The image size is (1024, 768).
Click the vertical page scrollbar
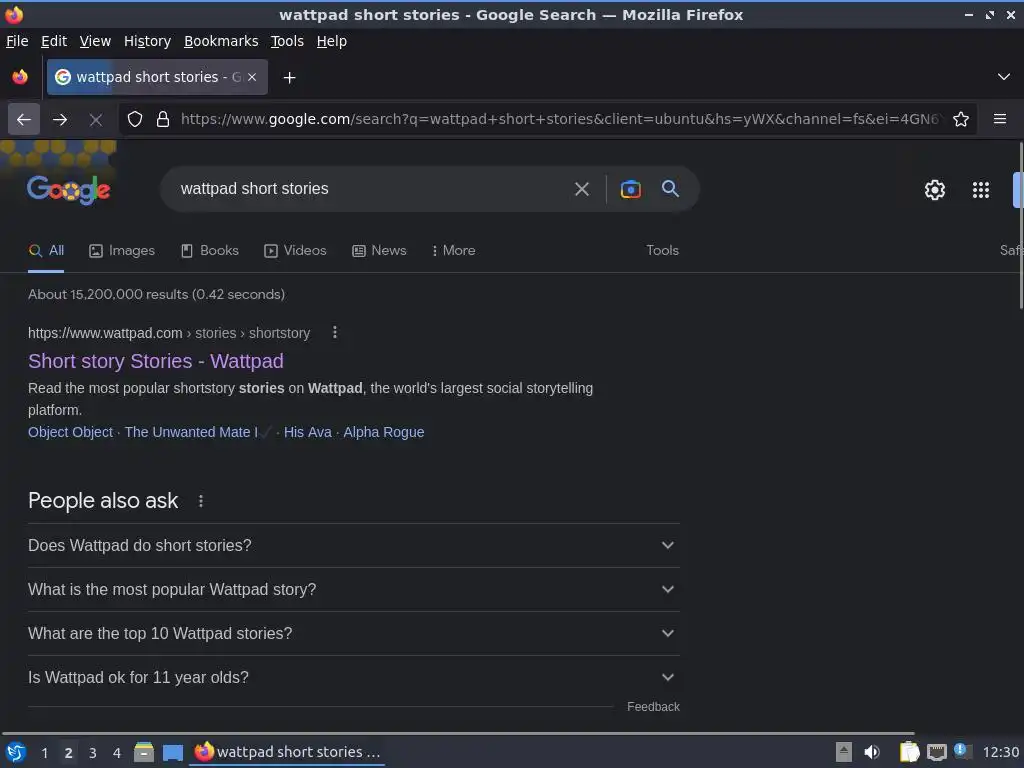pos(1020,225)
